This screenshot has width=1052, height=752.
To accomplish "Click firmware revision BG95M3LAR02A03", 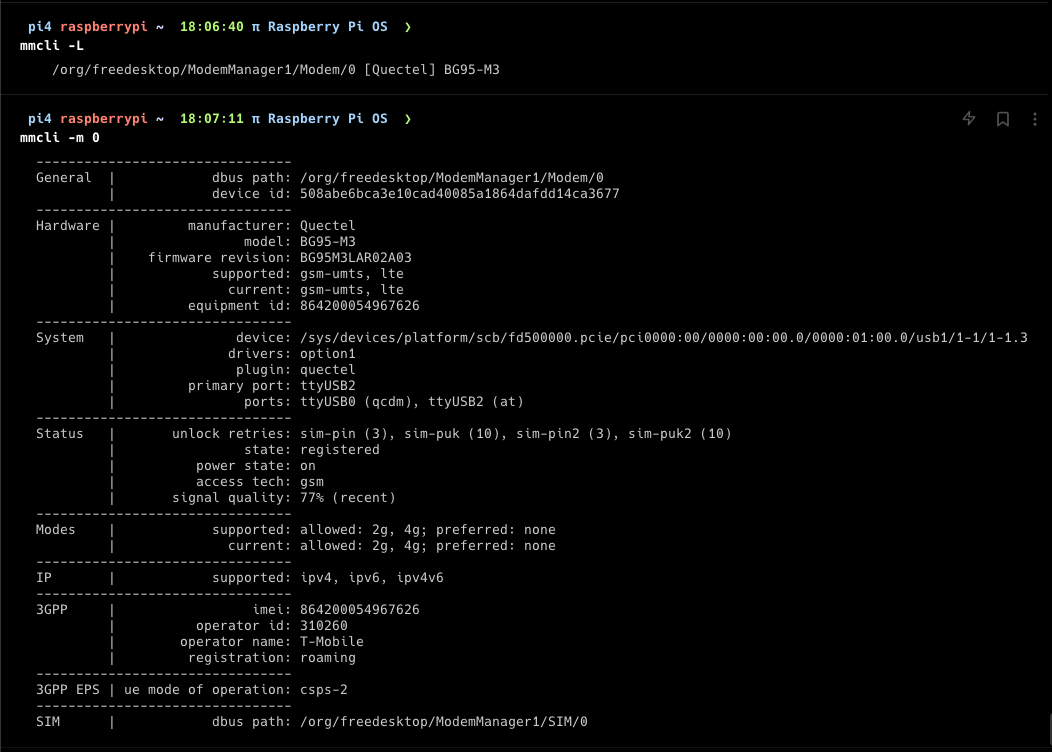I will pos(356,258).
